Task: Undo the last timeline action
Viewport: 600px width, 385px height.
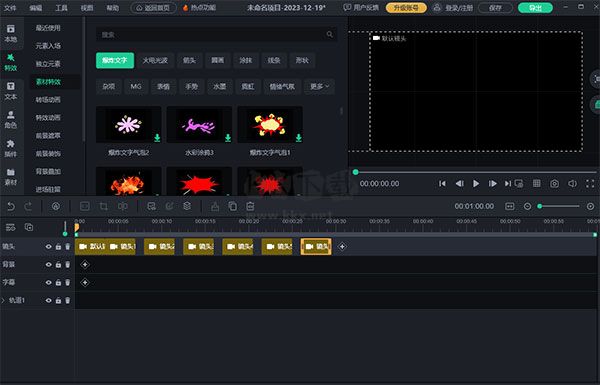Action: tap(11, 207)
